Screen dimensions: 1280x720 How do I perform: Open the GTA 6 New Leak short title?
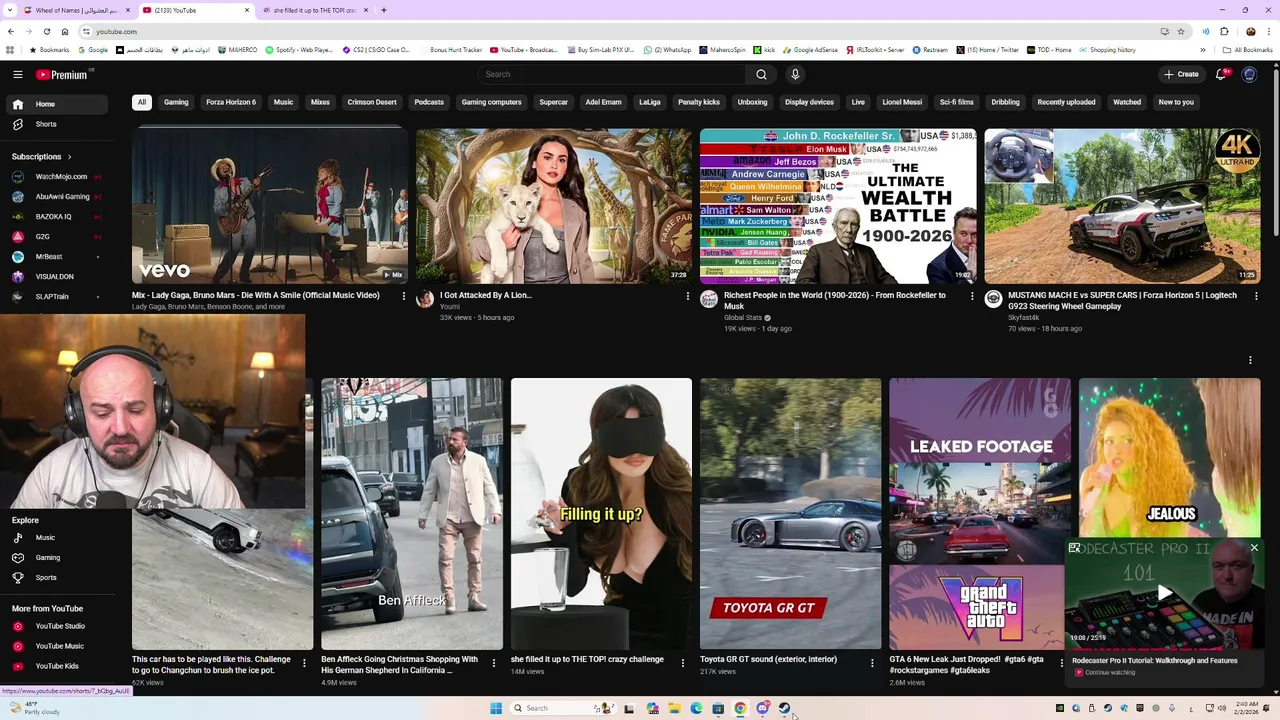[966, 665]
